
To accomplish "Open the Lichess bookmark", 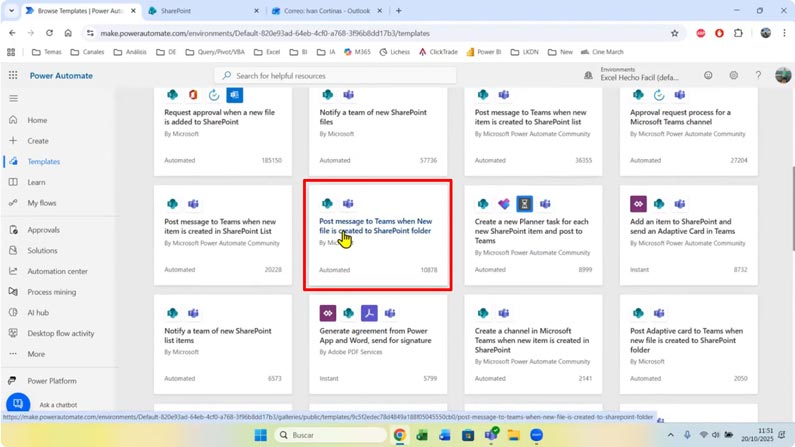I will (394, 52).
